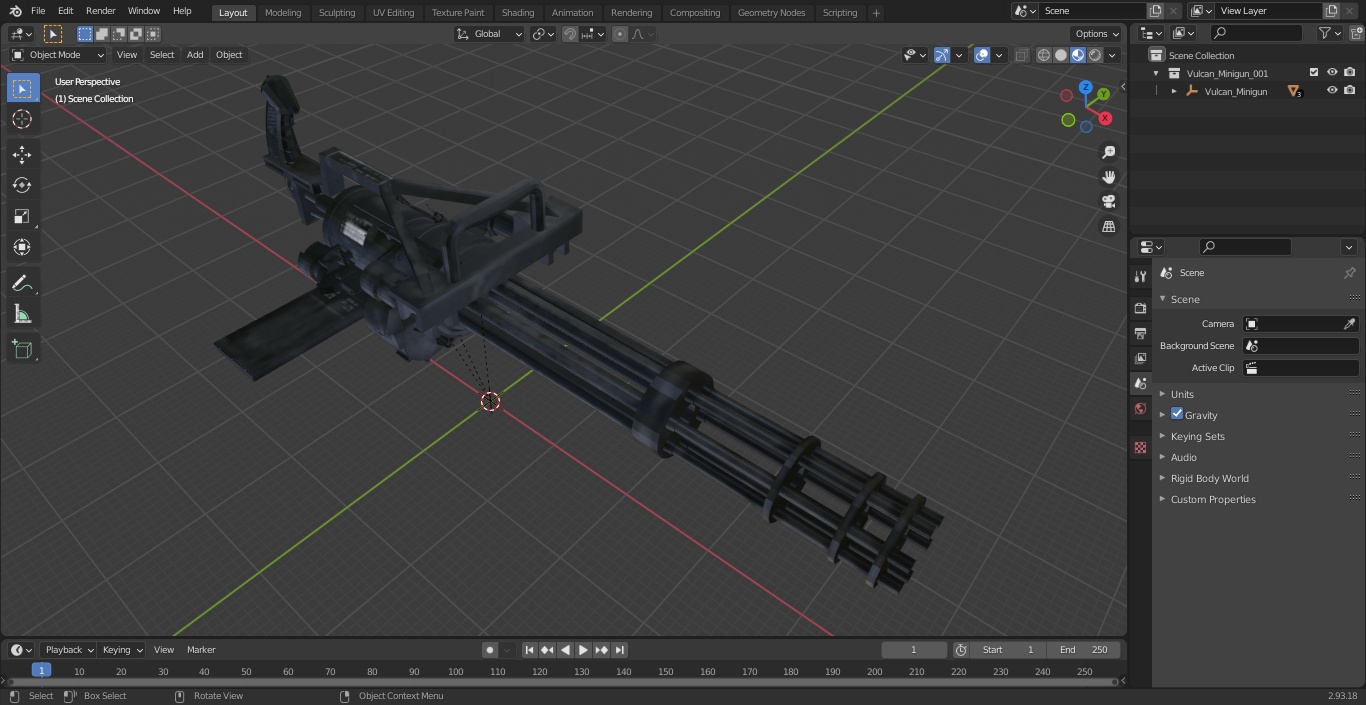The height and width of the screenshot is (705, 1366).
Task: Click the End frame field
Action: pyautogui.click(x=1084, y=650)
